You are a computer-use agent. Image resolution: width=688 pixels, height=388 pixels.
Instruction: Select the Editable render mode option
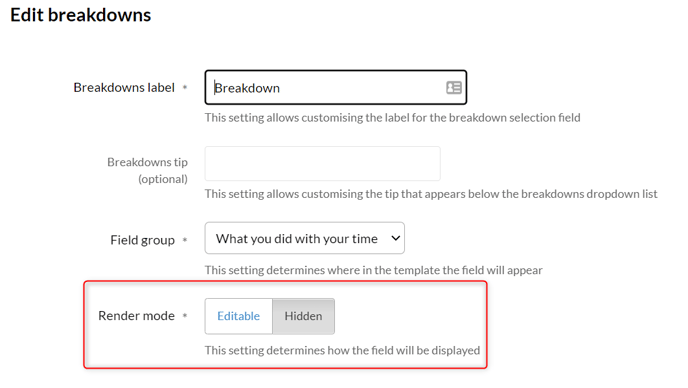click(239, 316)
